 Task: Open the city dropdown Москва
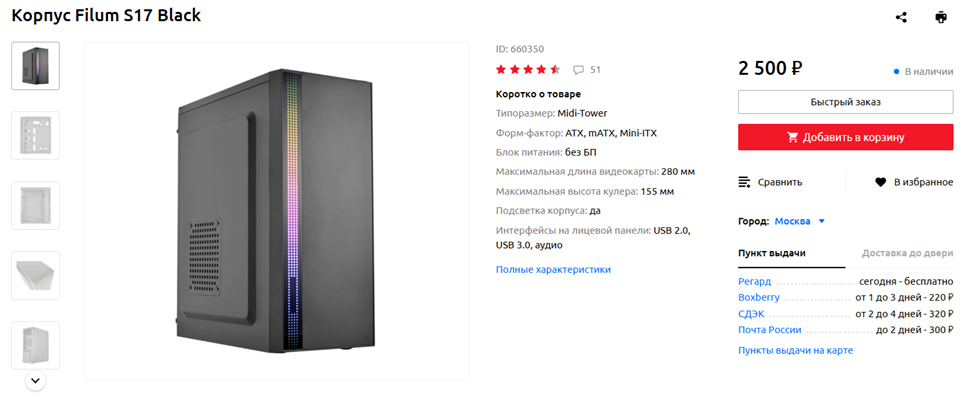801,221
